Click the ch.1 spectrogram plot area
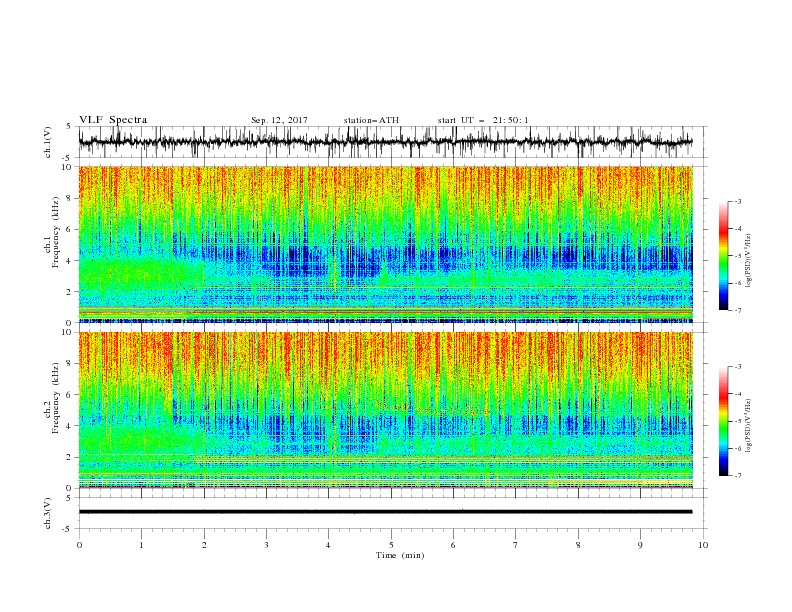Screen dimensions: 792x612 (386, 244)
